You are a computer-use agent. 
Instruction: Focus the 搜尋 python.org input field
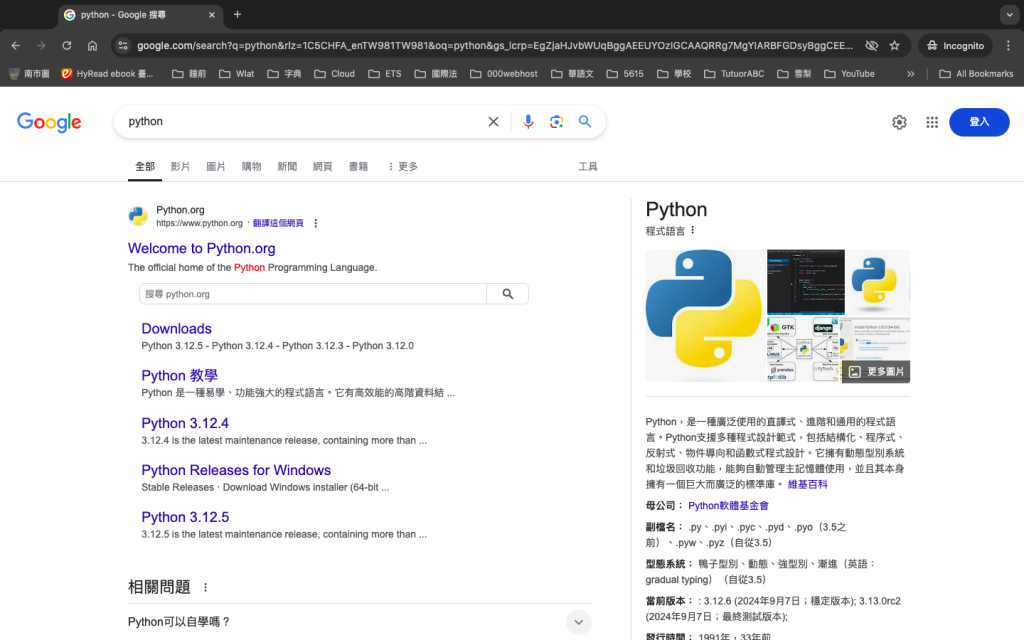313,294
